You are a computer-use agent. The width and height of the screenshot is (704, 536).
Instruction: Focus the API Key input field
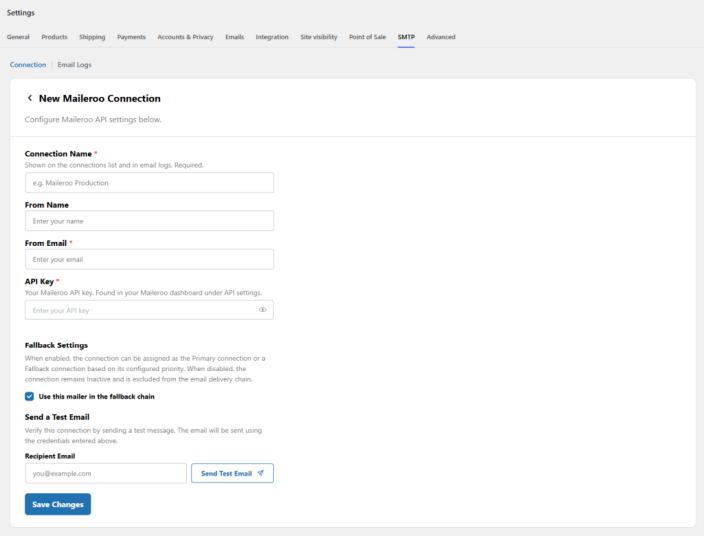[x=150, y=310]
